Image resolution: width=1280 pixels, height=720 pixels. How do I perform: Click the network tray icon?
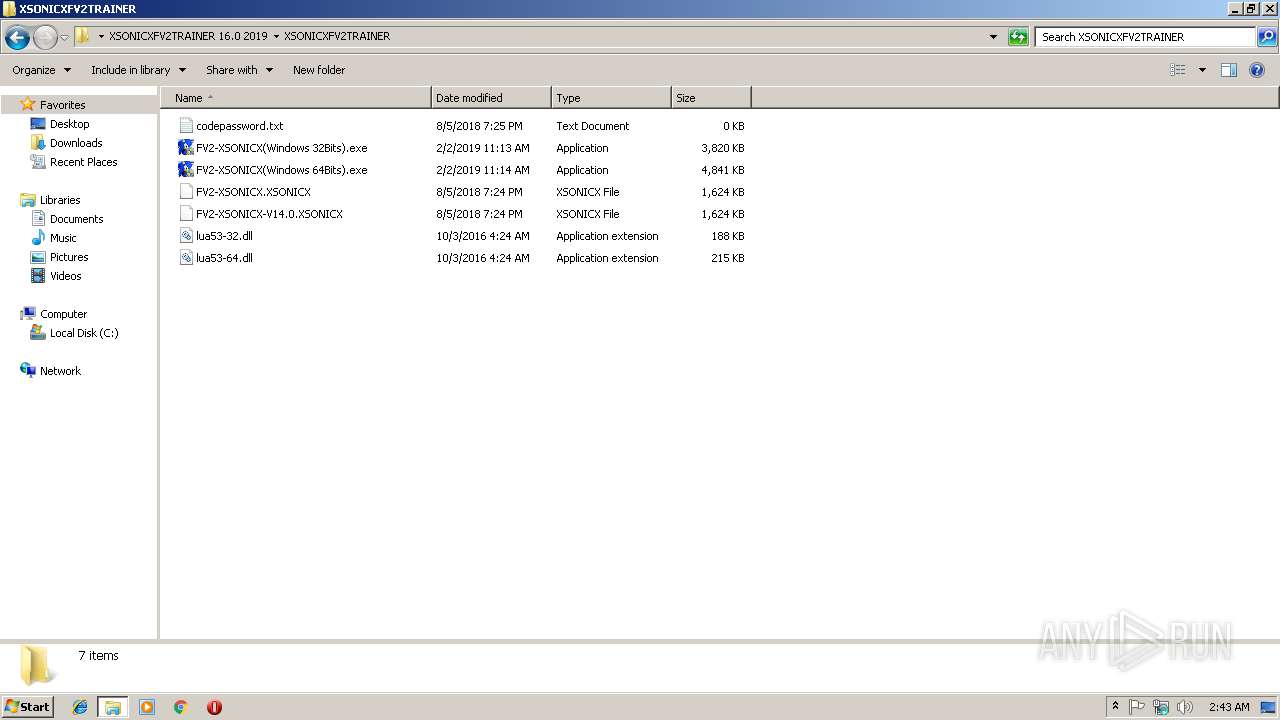click(1161, 707)
